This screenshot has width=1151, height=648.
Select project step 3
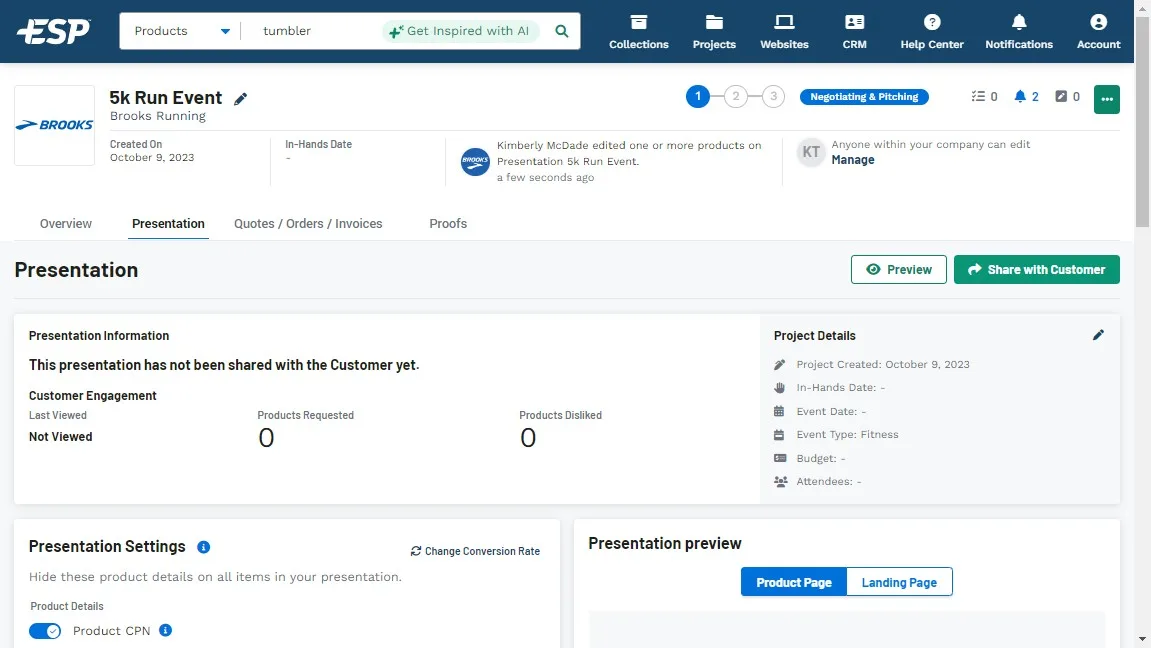[773, 96]
